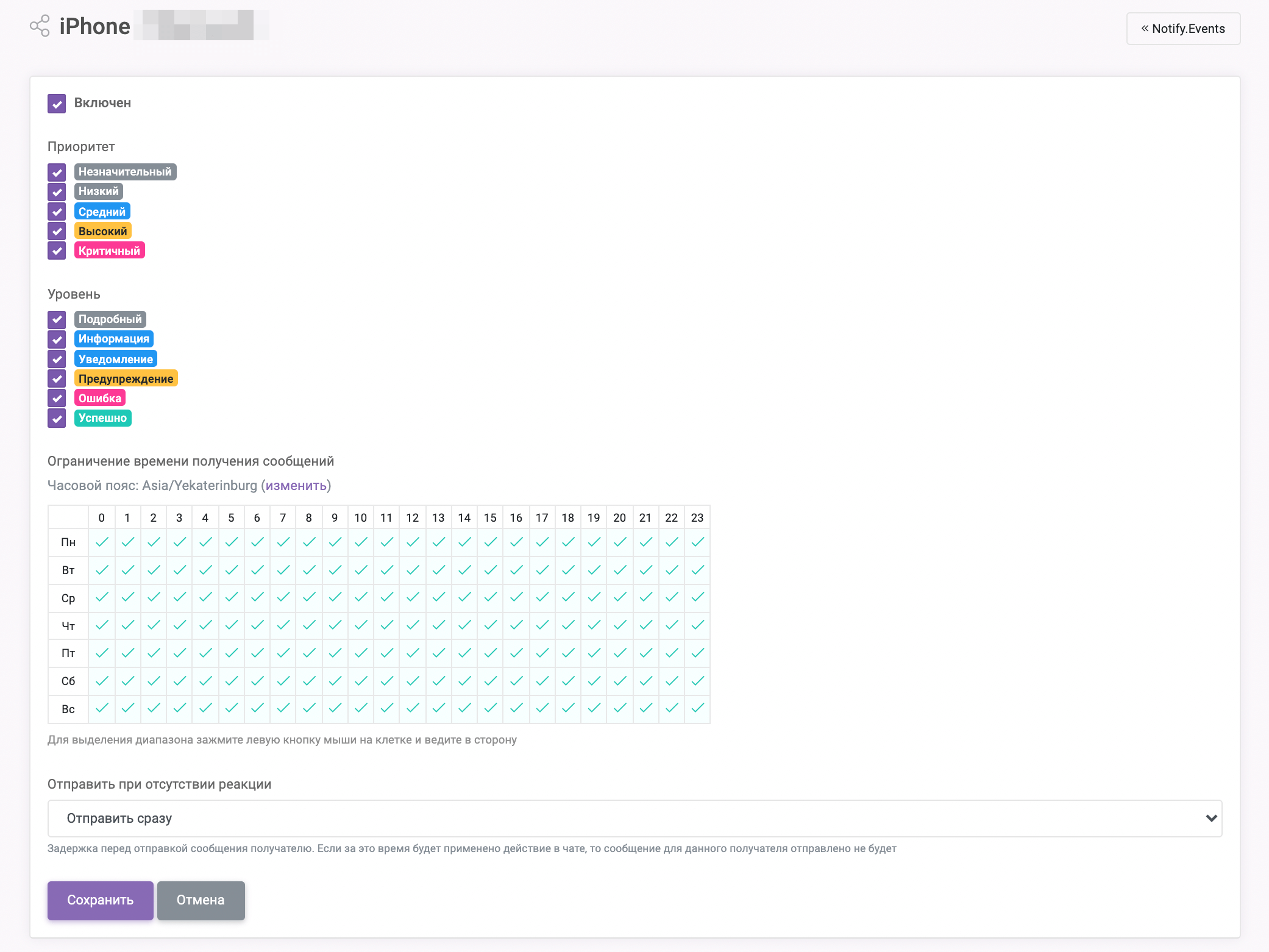The image size is (1269, 952).
Task: Toggle Вс hour 8 checkmark
Action: tap(309, 708)
